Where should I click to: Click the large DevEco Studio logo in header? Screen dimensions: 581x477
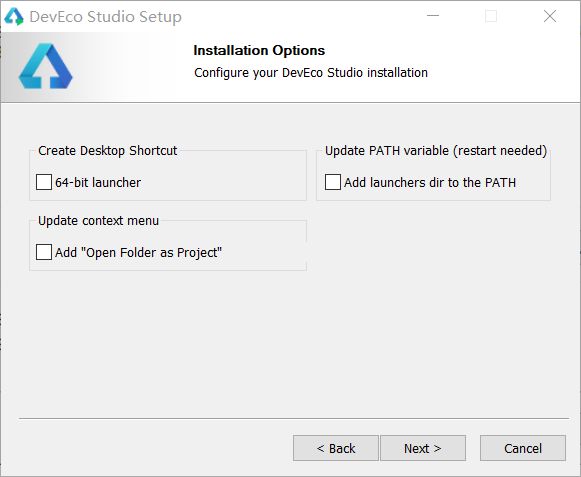click(46, 66)
